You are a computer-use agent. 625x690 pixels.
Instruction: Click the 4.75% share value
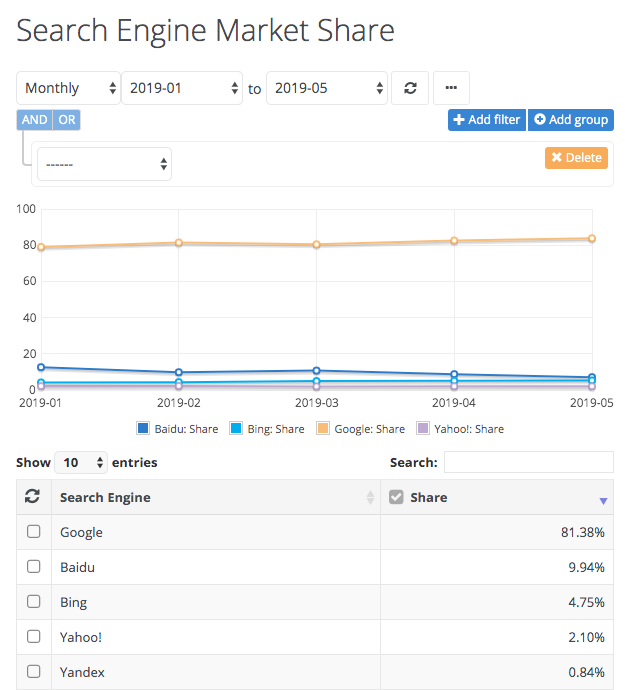pos(586,602)
